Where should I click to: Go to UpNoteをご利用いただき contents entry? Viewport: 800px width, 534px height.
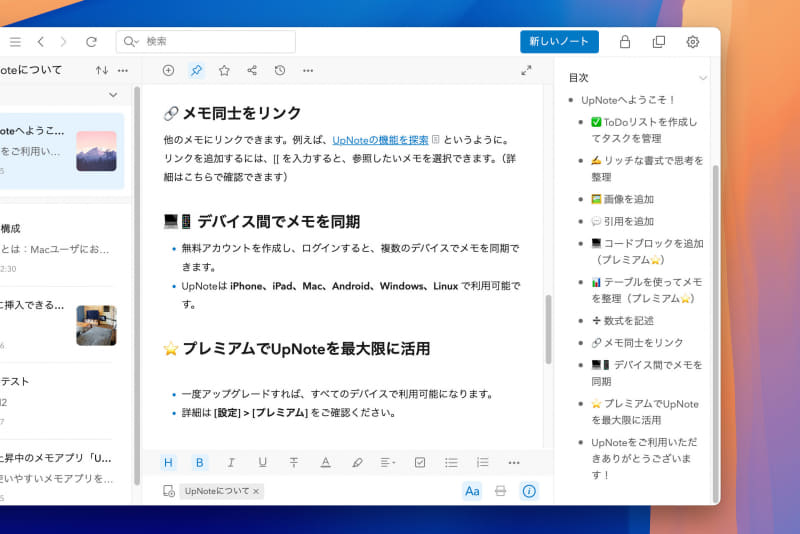tap(644, 459)
